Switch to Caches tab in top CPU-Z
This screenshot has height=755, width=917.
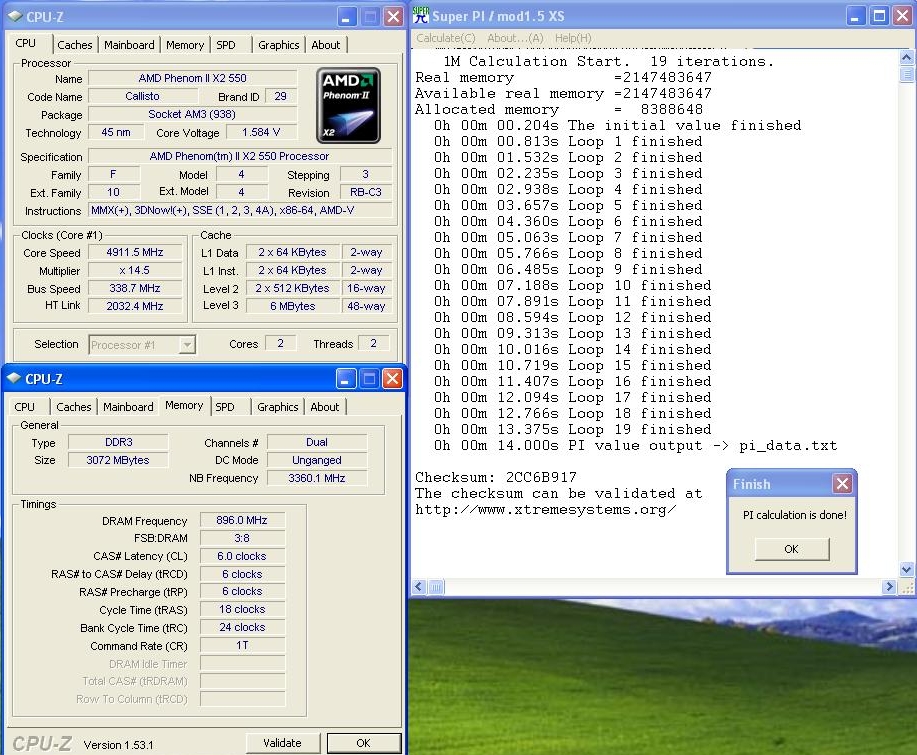[74, 45]
